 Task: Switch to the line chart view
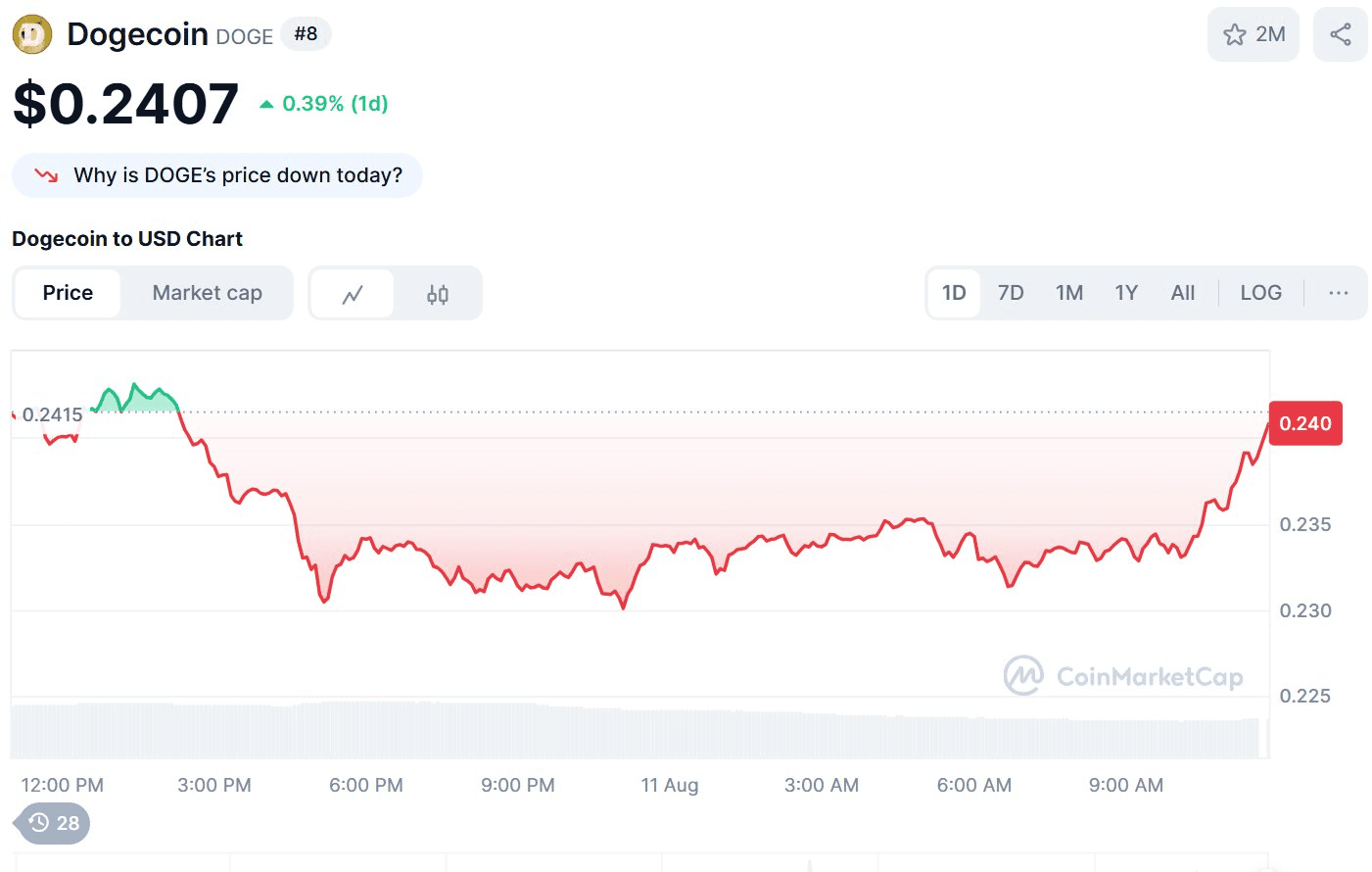pos(353,293)
